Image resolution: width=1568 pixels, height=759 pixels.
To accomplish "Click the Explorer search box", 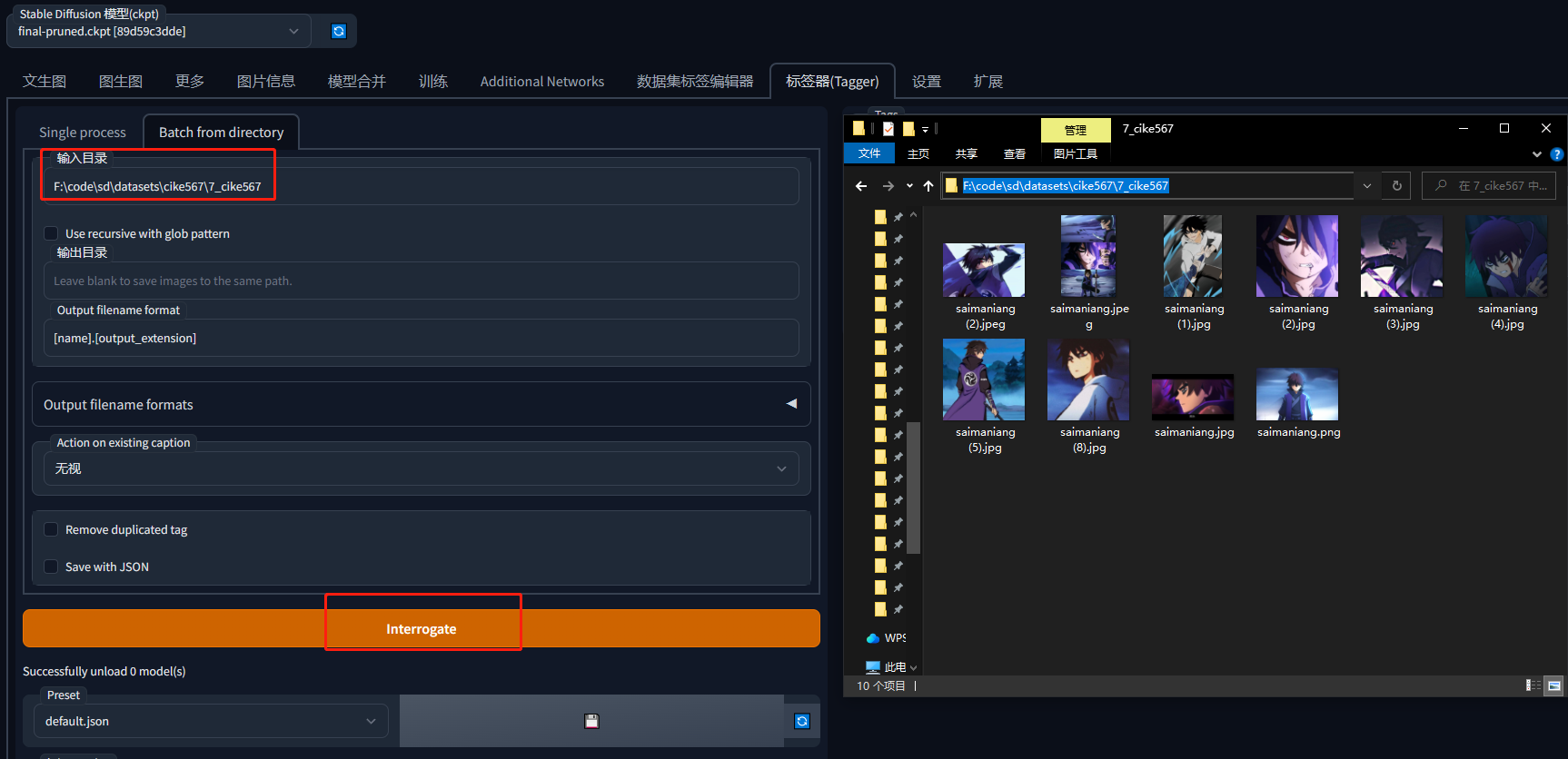I will point(1489,186).
